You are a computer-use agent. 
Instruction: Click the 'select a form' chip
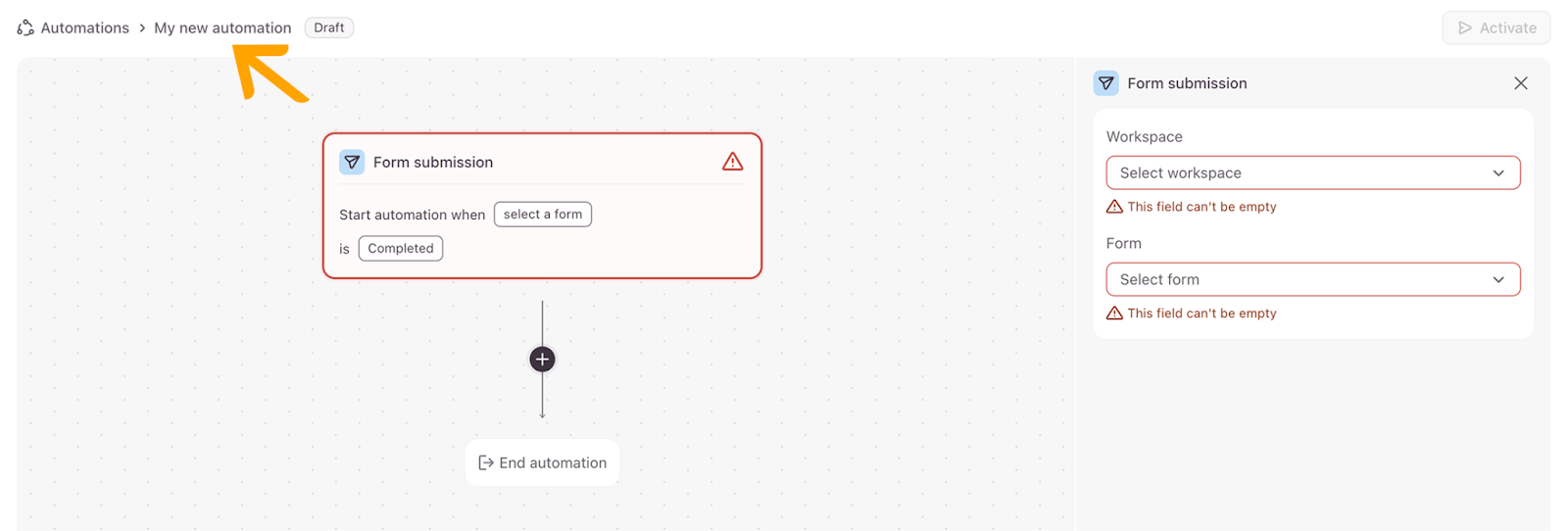543,215
